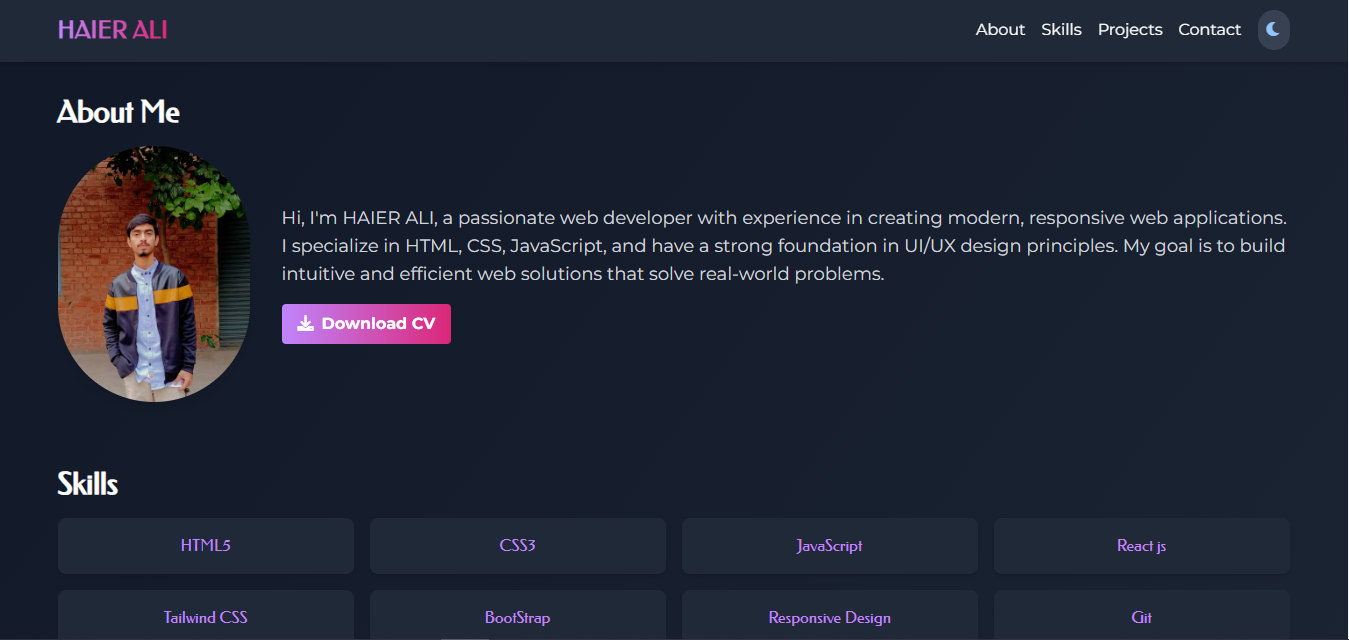
Task: Click the Git skill card
Action: point(1141,617)
